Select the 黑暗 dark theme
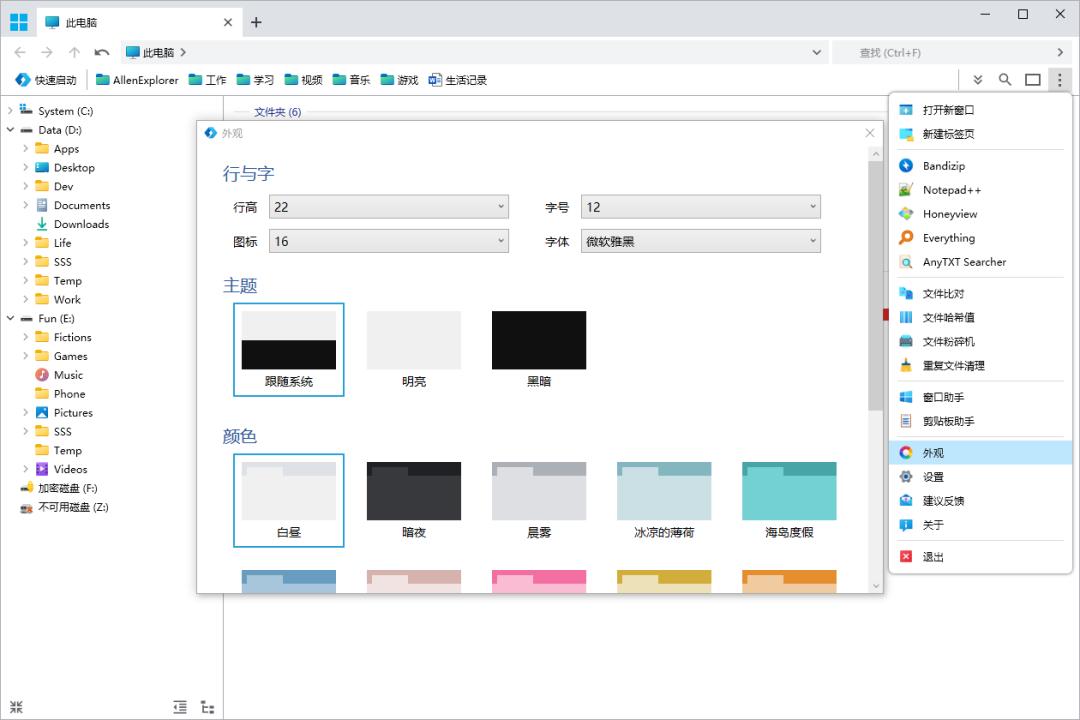1080x720 pixels. point(538,340)
